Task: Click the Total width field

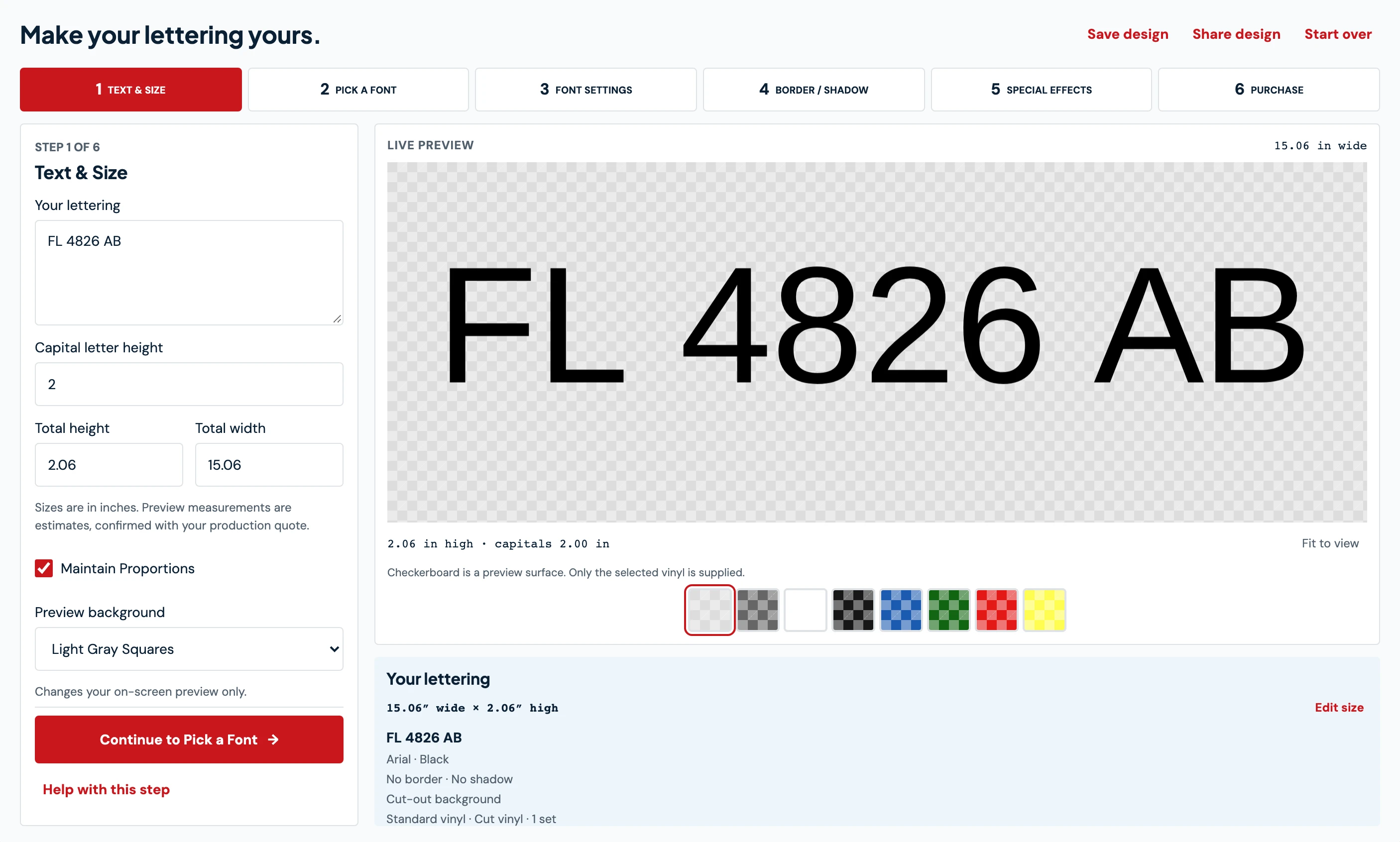Action: point(269,465)
